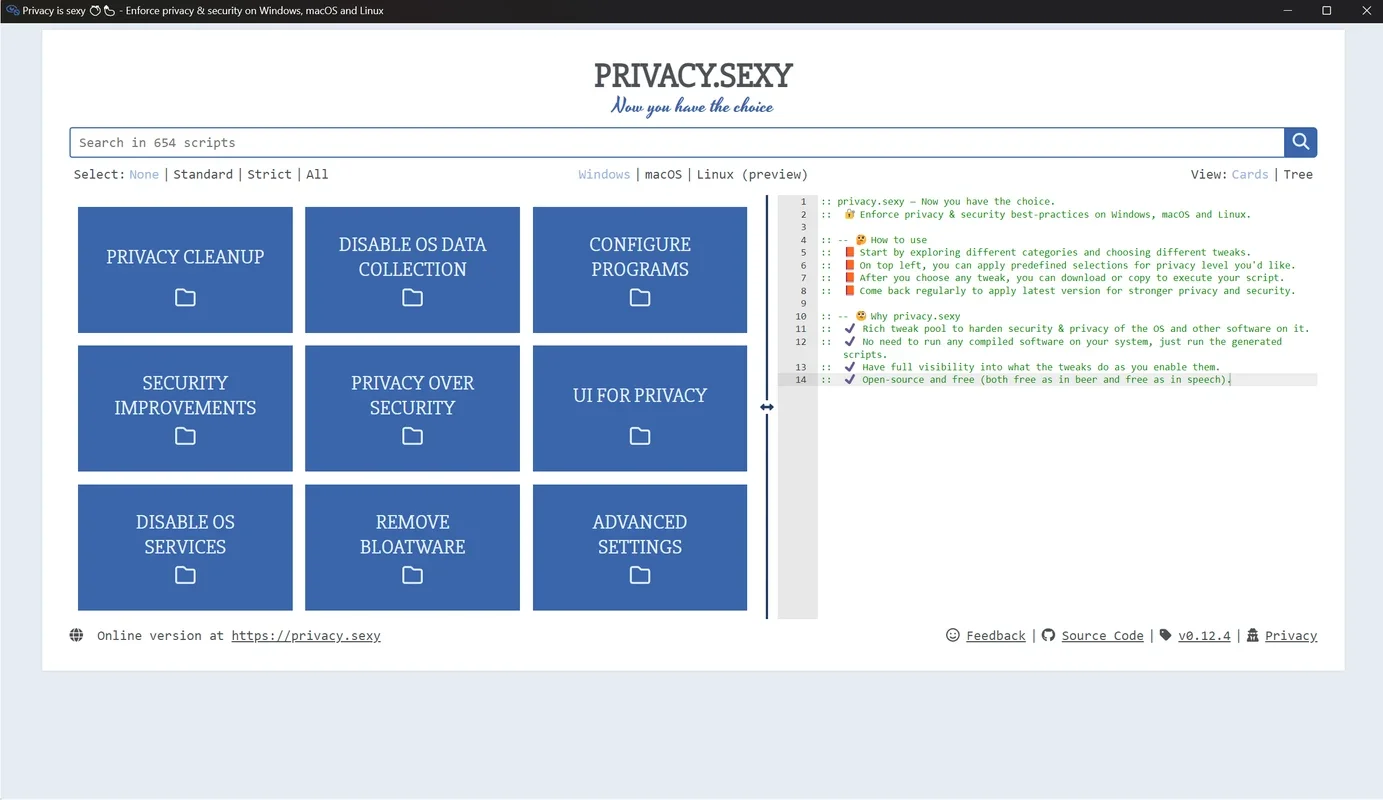
Task: Click code line 'Why privacy.sexy'
Action: pyautogui.click(x=891, y=316)
